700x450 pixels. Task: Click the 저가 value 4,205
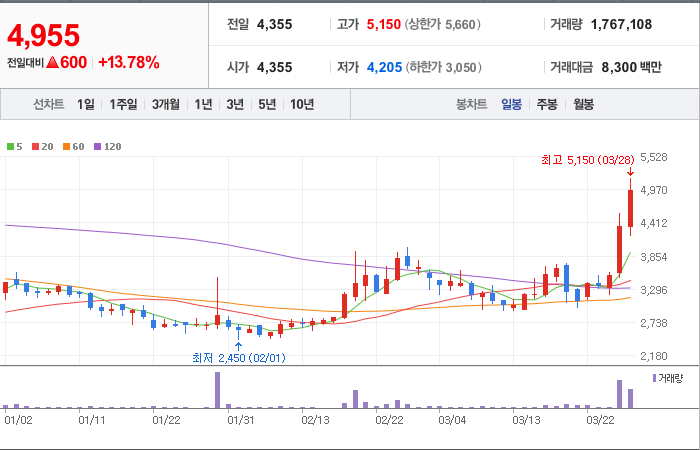click(x=384, y=67)
